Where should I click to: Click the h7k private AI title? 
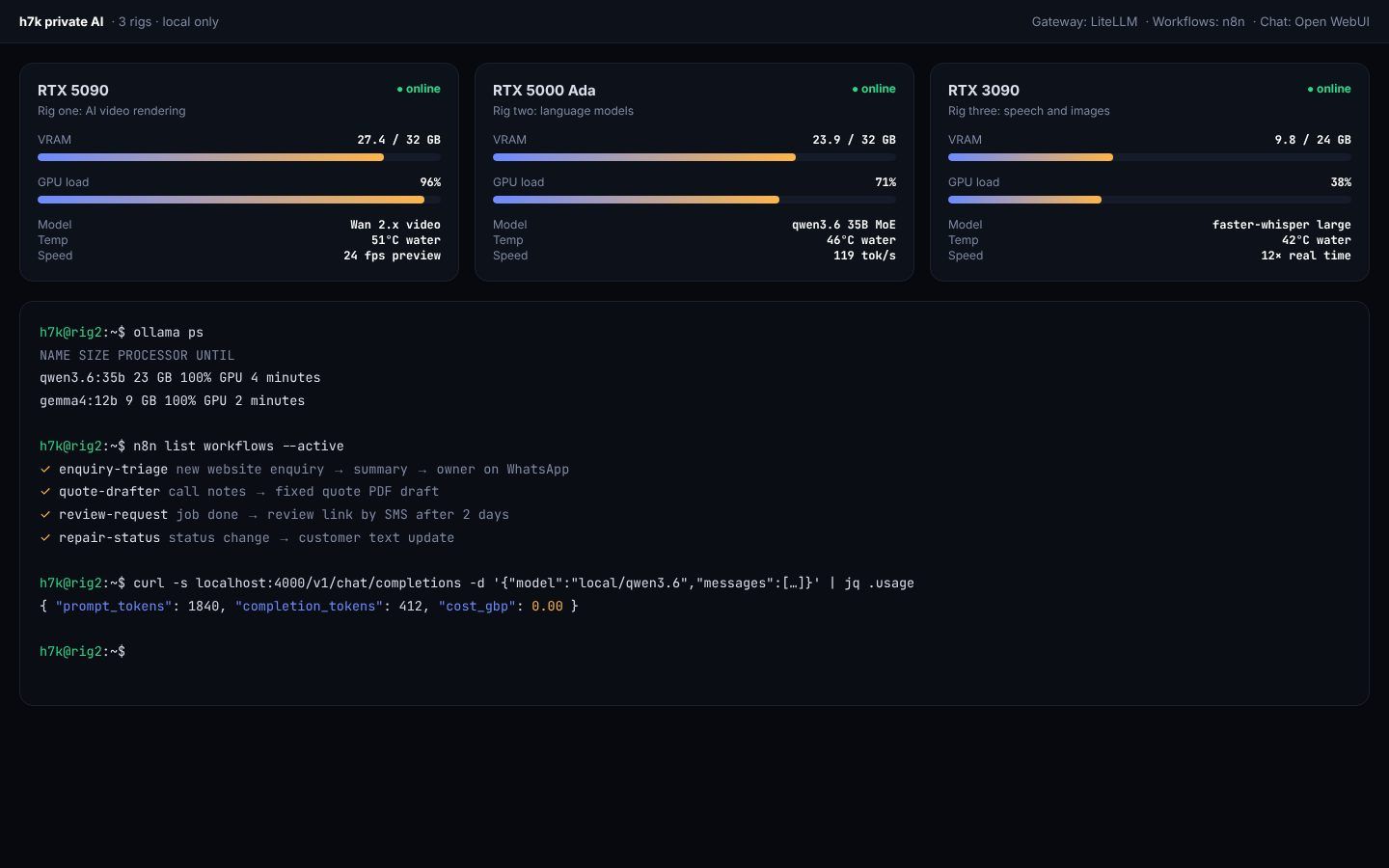[x=62, y=21]
